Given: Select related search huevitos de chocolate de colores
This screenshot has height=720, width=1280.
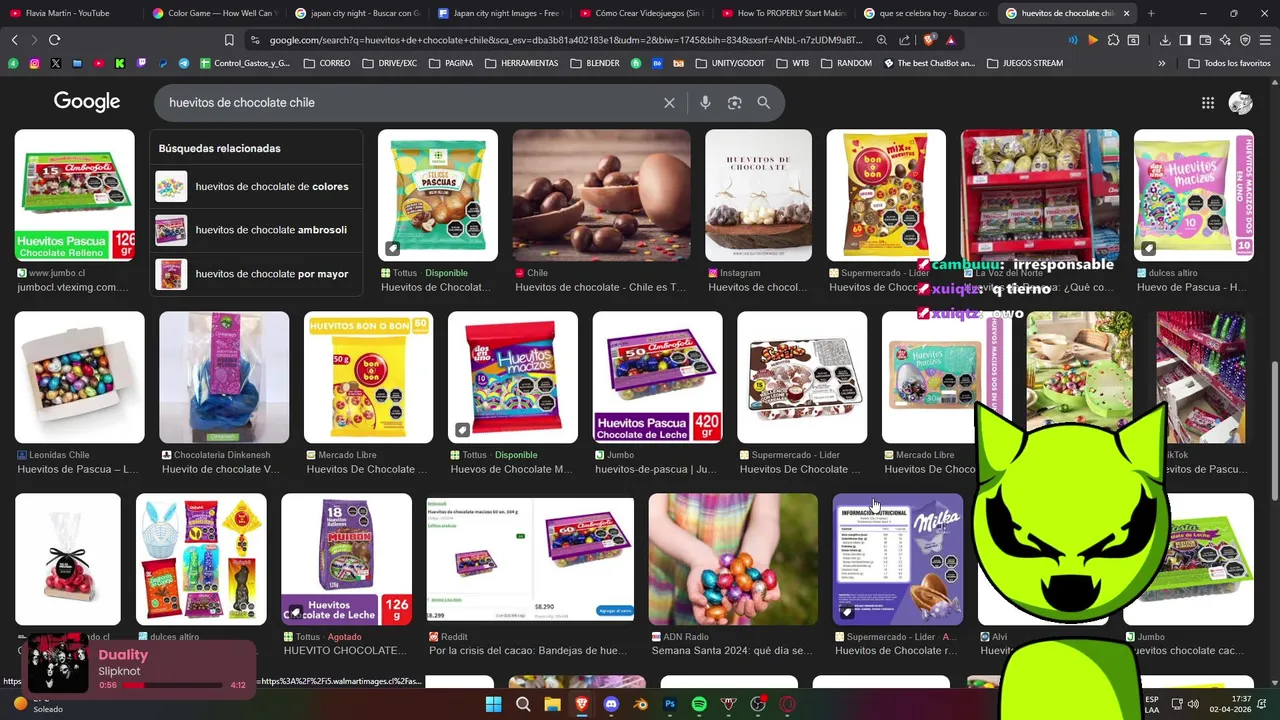Looking at the screenshot, I should (256, 186).
